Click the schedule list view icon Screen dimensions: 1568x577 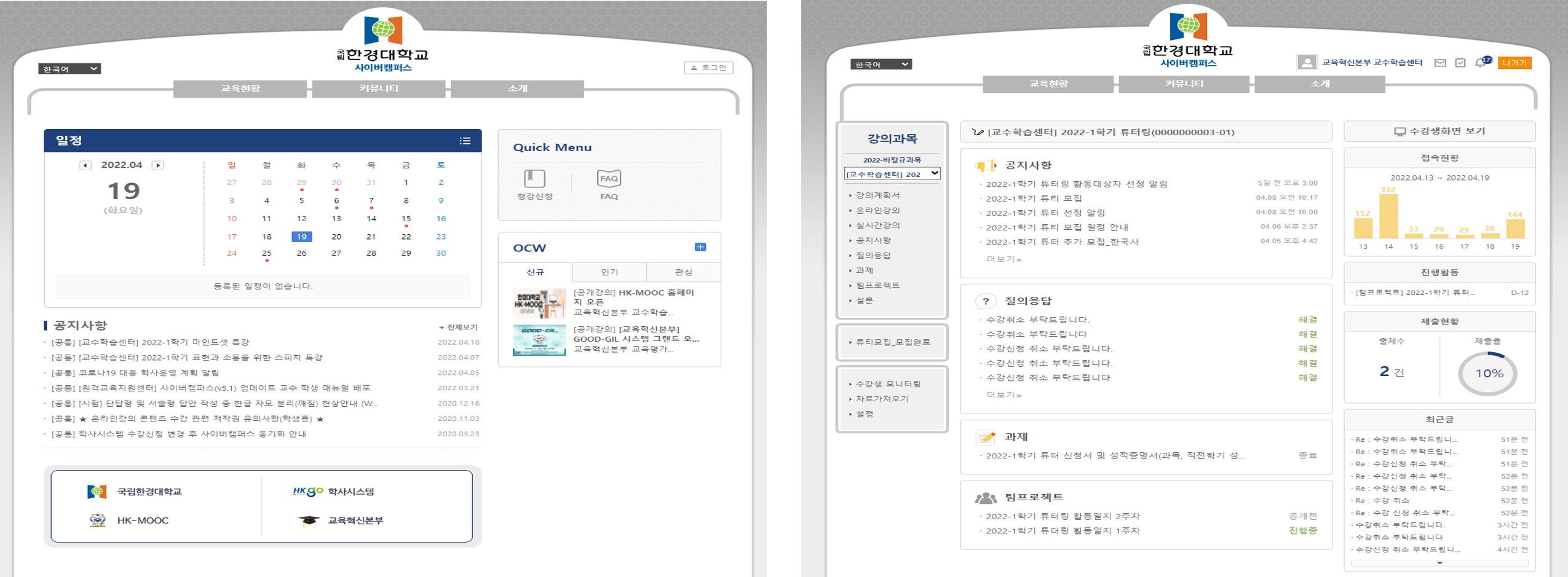pyautogui.click(x=465, y=141)
